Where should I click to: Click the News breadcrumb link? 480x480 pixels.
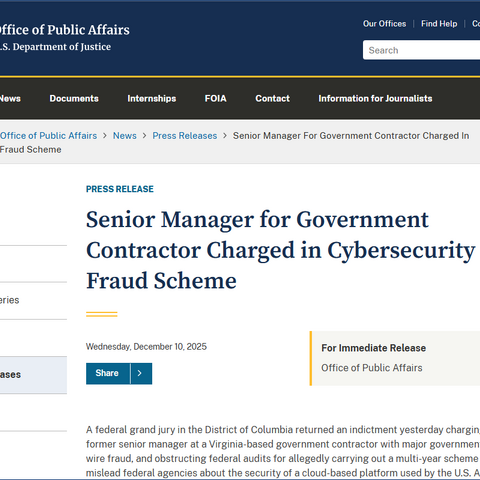[125, 136]
